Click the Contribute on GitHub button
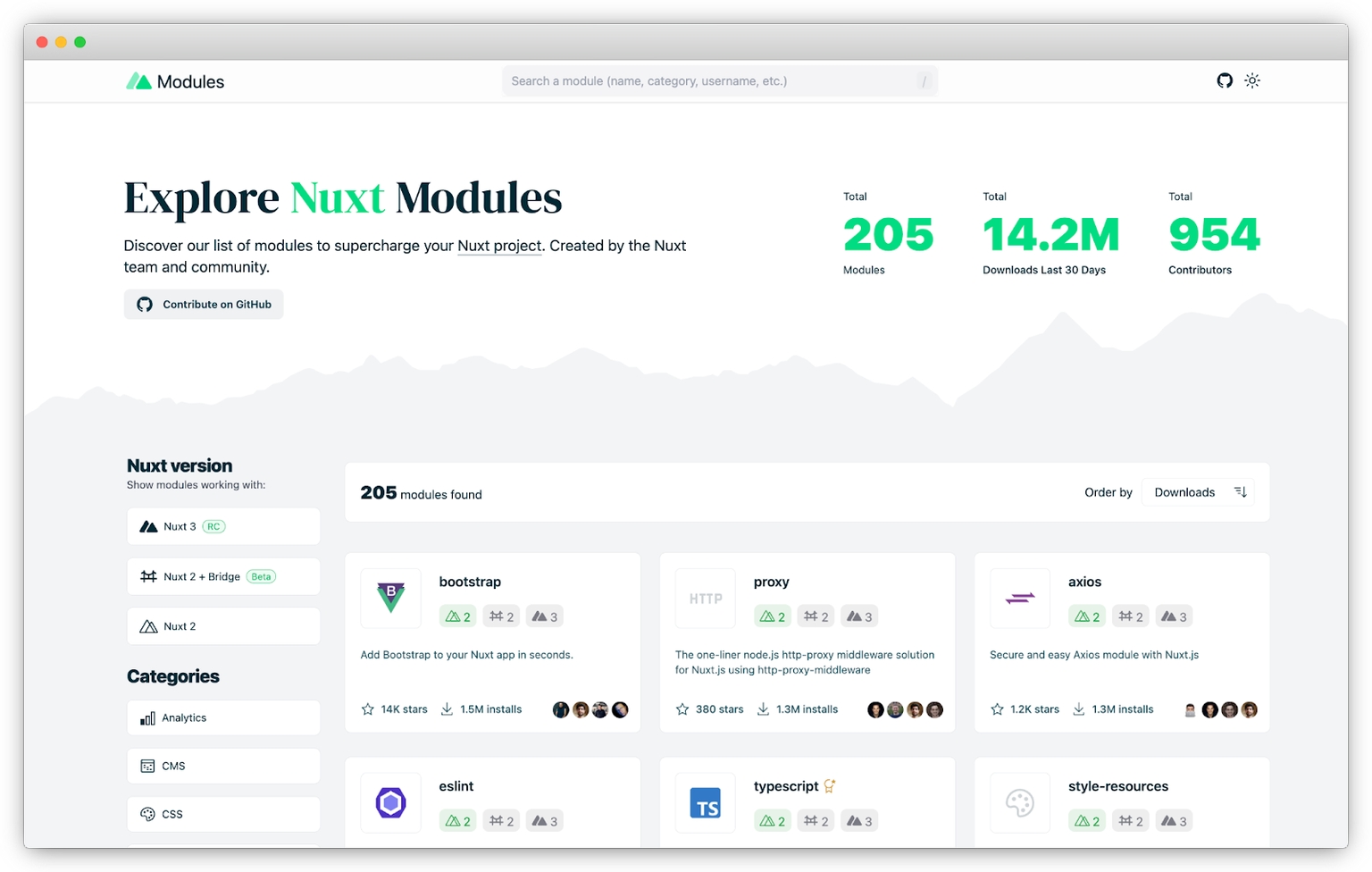Image resolution: width=1372 pixels, height=872 pixels. (x=204, y=305)
